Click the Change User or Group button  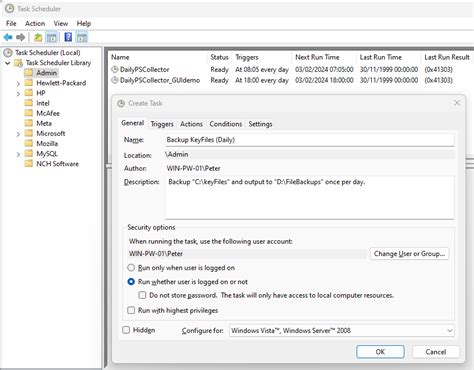click(409, 254)
